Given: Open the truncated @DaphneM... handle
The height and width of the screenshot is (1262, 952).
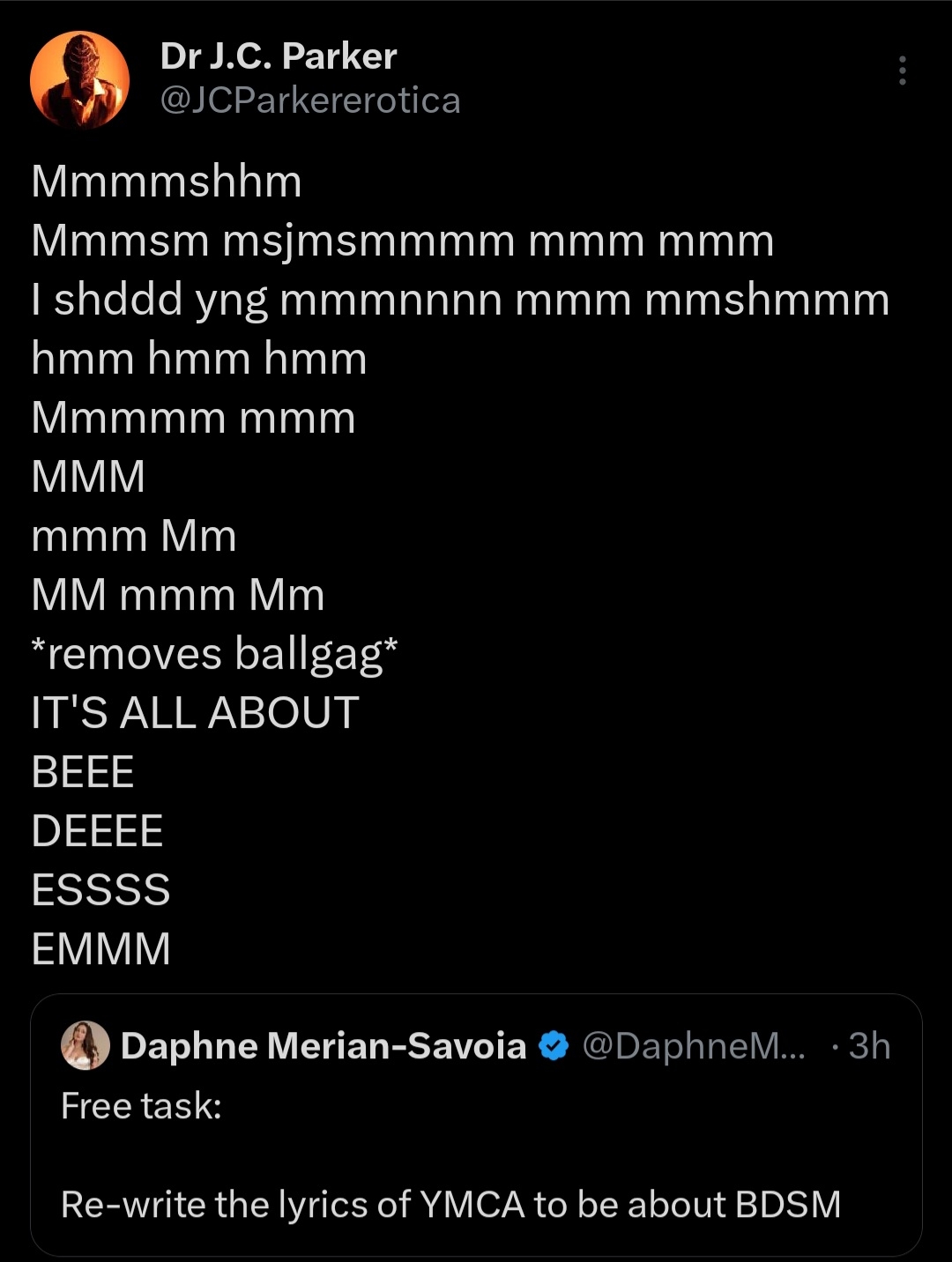Looking at the screenshot, I should tap(694, 1046).
